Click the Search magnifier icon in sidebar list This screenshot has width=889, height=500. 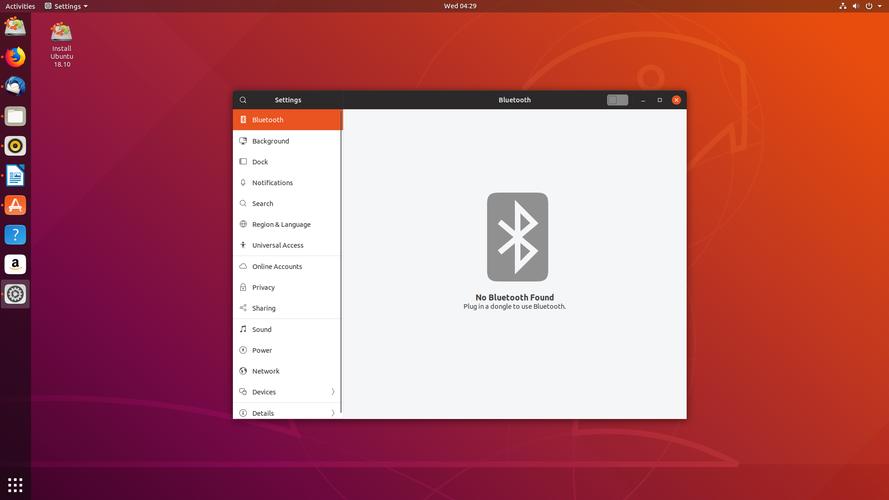[x=243, y=203]
